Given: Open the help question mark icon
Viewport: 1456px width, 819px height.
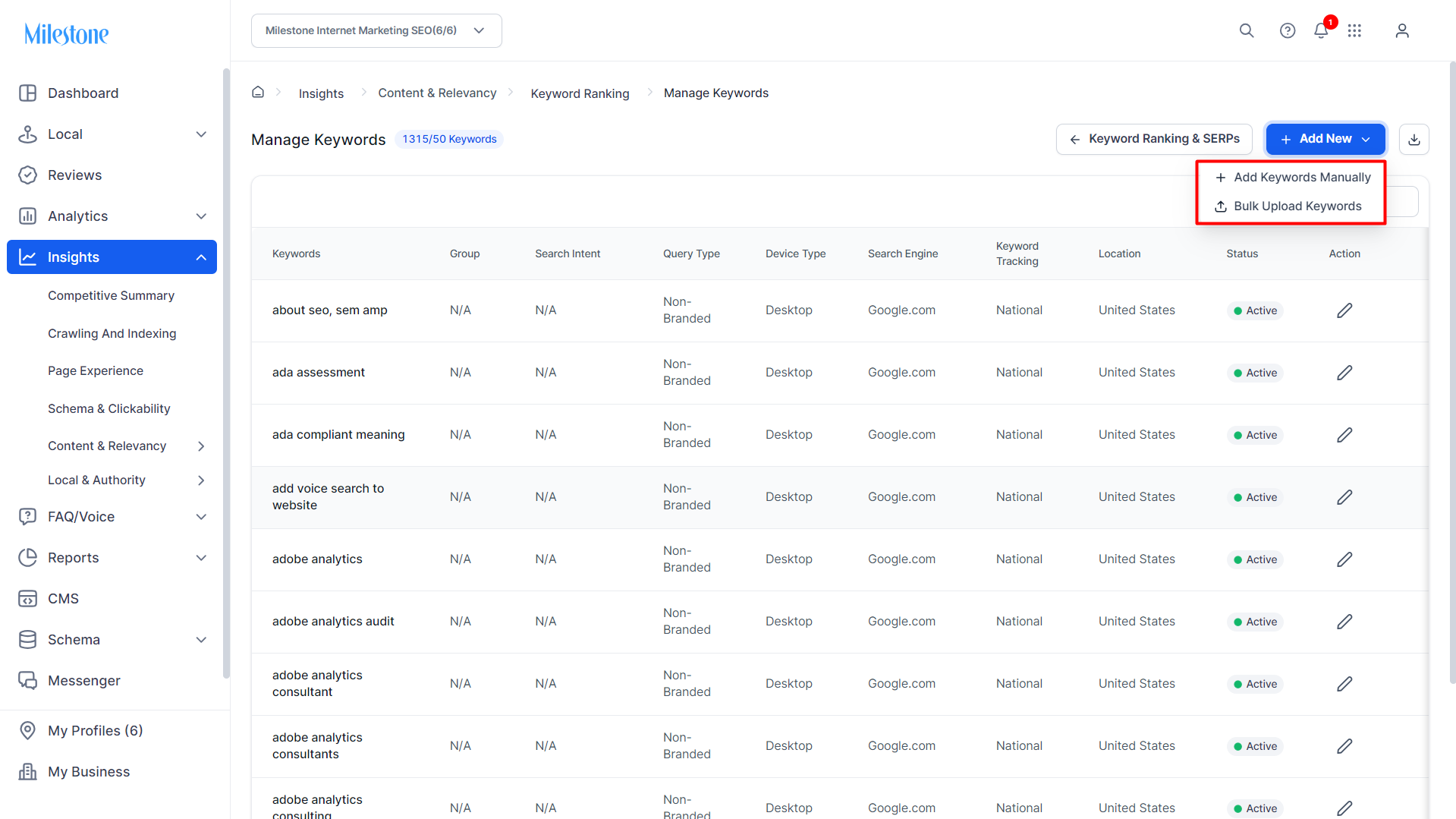Looking at the screenshot, I should click(1288, 30).
